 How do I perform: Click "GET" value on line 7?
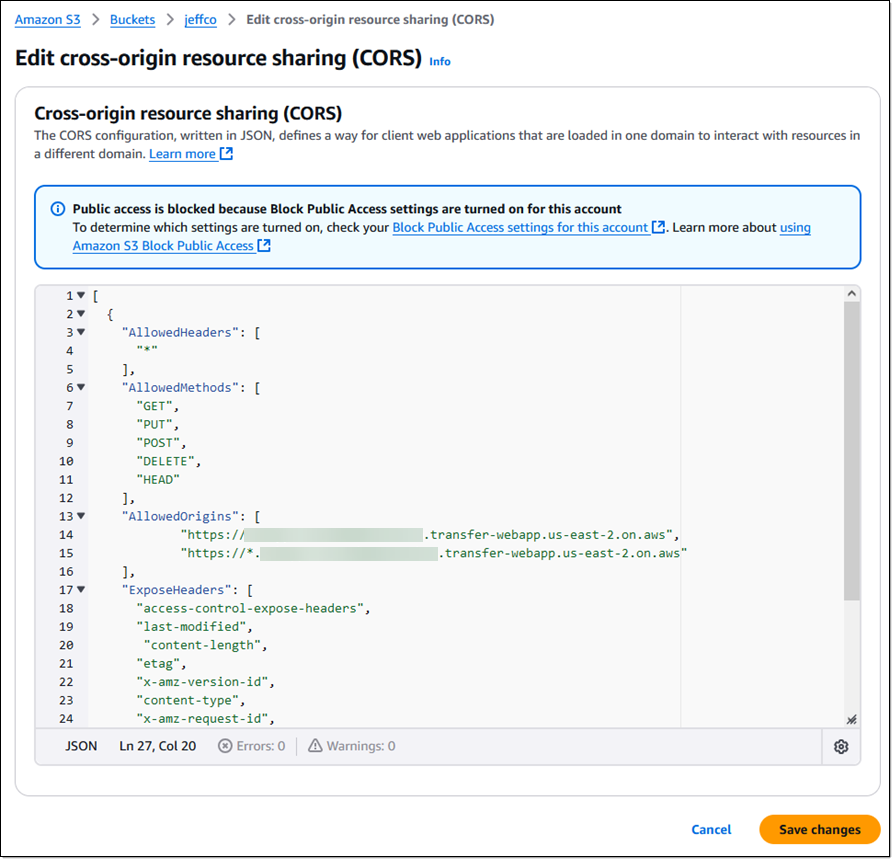155,406
